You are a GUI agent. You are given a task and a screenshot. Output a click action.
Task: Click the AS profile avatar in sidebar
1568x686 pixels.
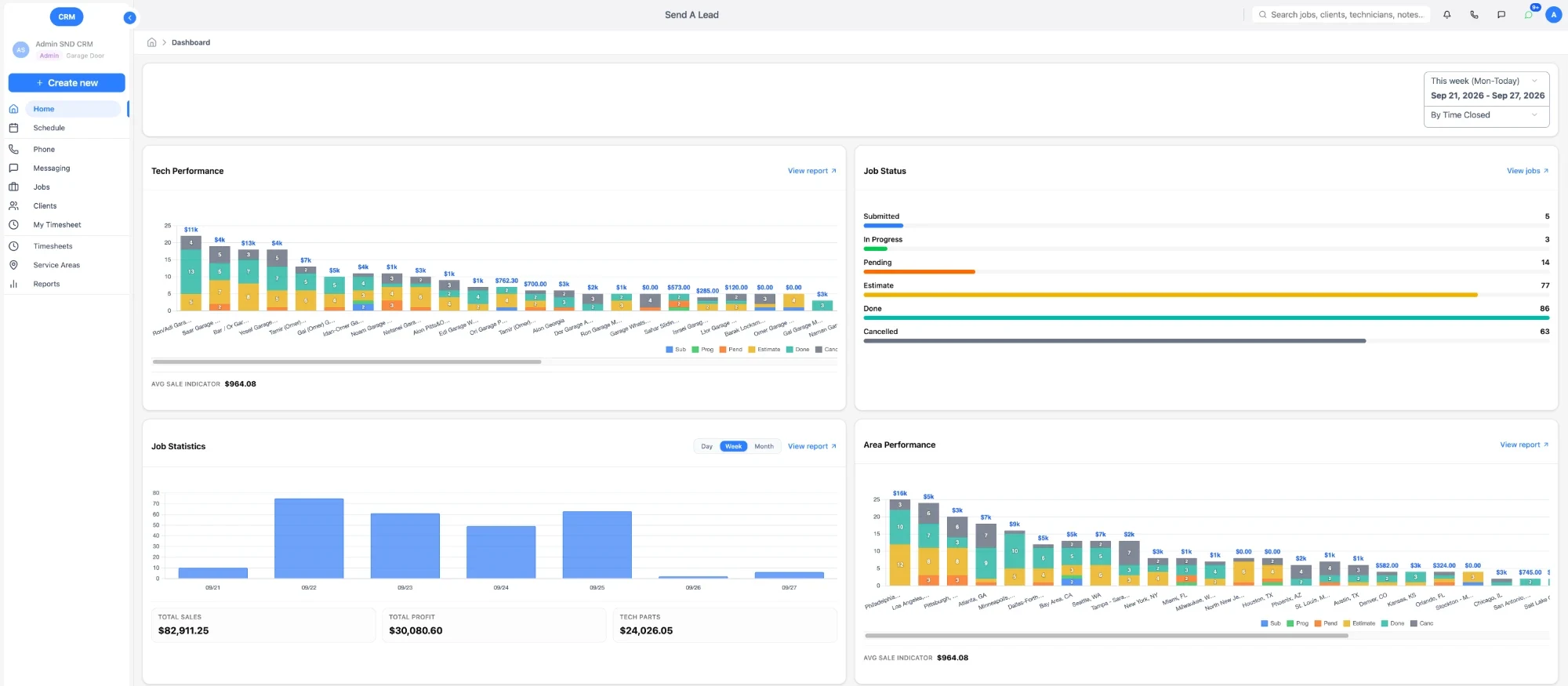[x=21, y=49]
